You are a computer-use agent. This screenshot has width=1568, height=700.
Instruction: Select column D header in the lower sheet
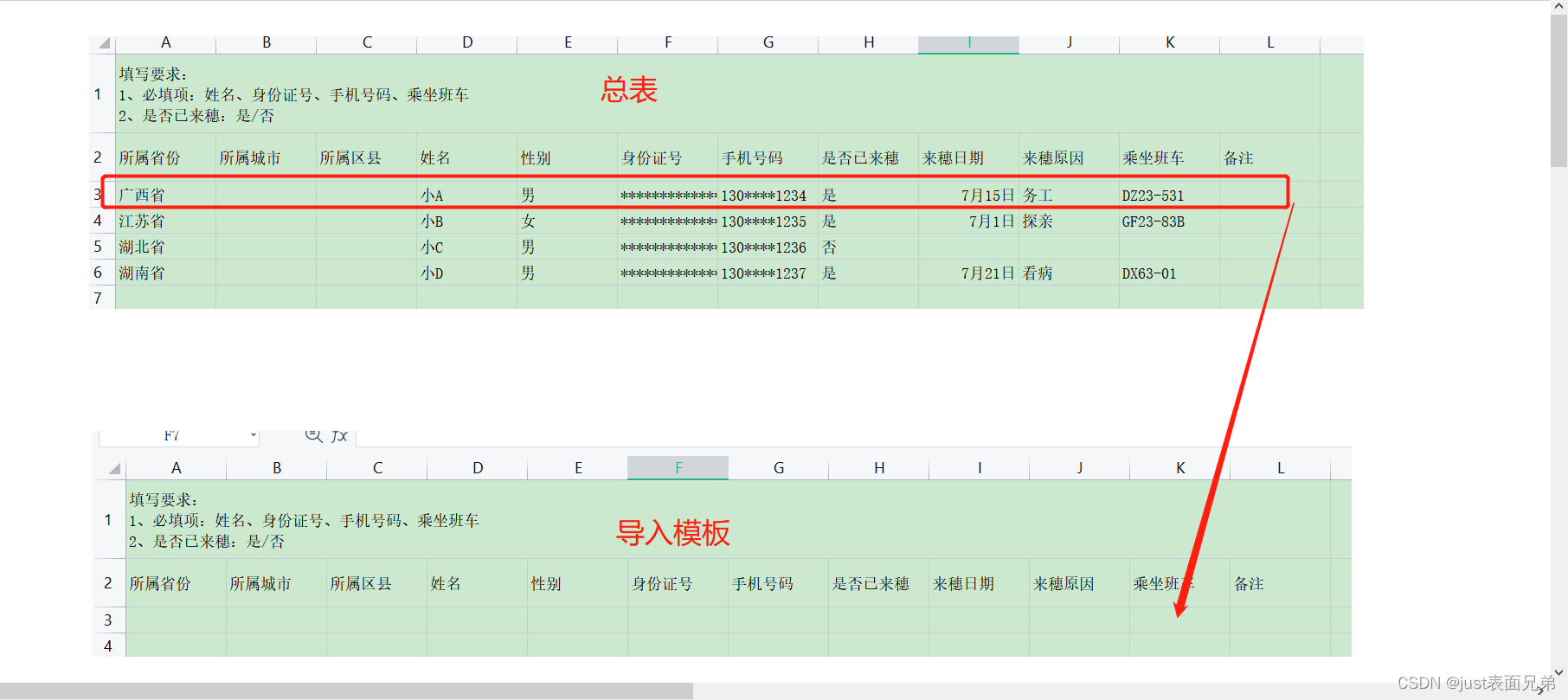click(478, 468)
